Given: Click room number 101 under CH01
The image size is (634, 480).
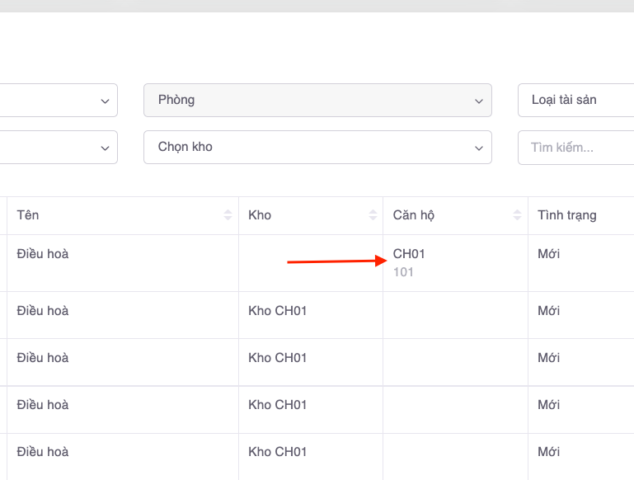Looking at the screenshot, I should click(x=403, y=272).
